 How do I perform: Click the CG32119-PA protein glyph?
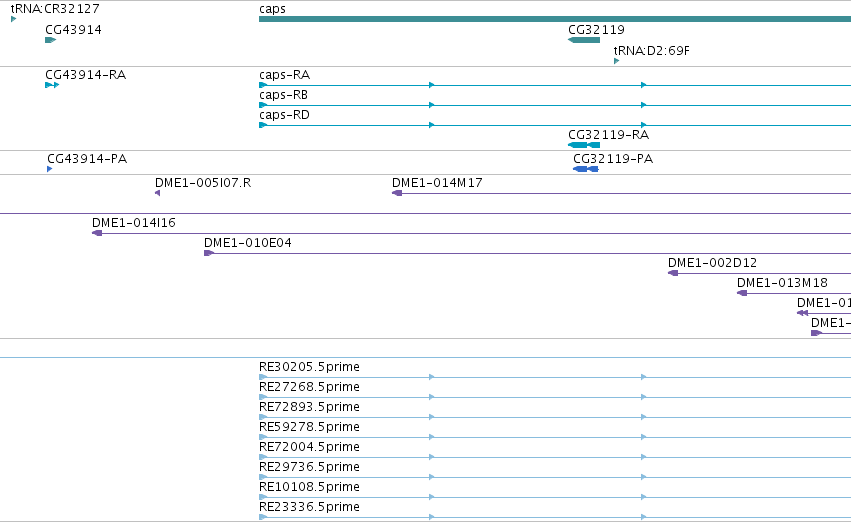tap(586, 169)
